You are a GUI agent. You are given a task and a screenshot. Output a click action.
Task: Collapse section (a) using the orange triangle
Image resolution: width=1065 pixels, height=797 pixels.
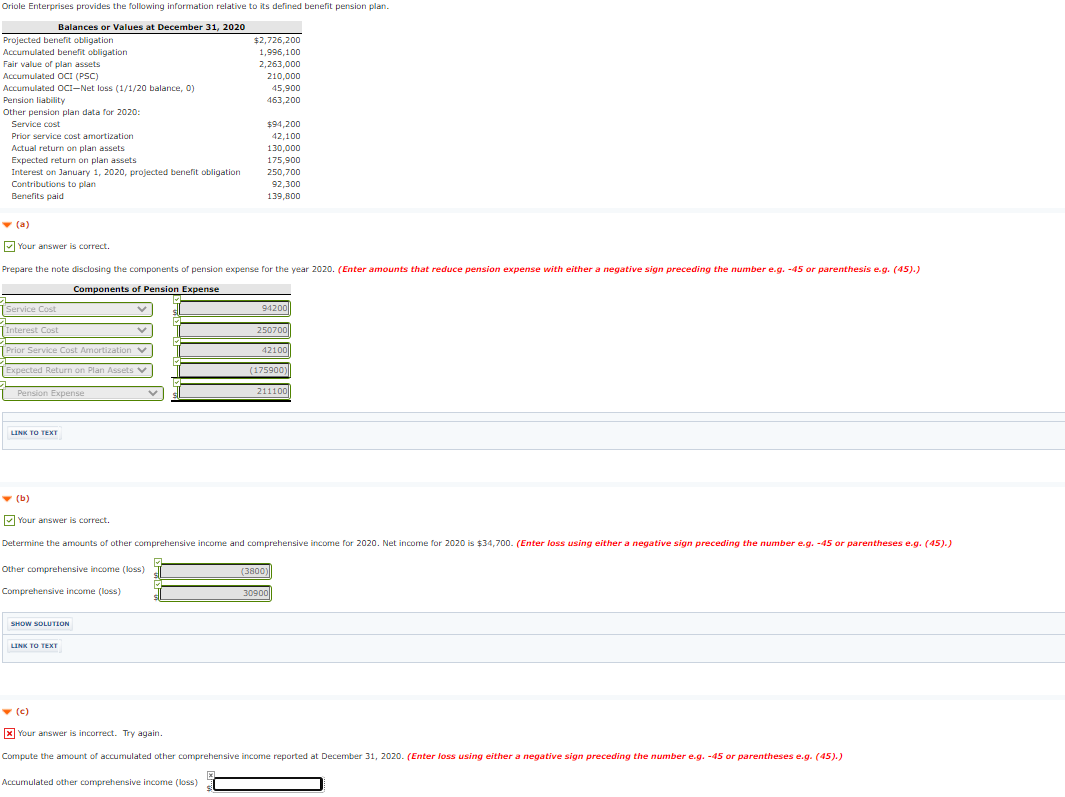pos(7,225)
